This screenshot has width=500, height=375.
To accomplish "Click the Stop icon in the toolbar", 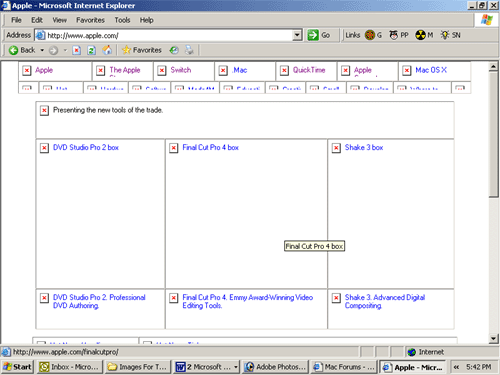I will click(77, 50).
